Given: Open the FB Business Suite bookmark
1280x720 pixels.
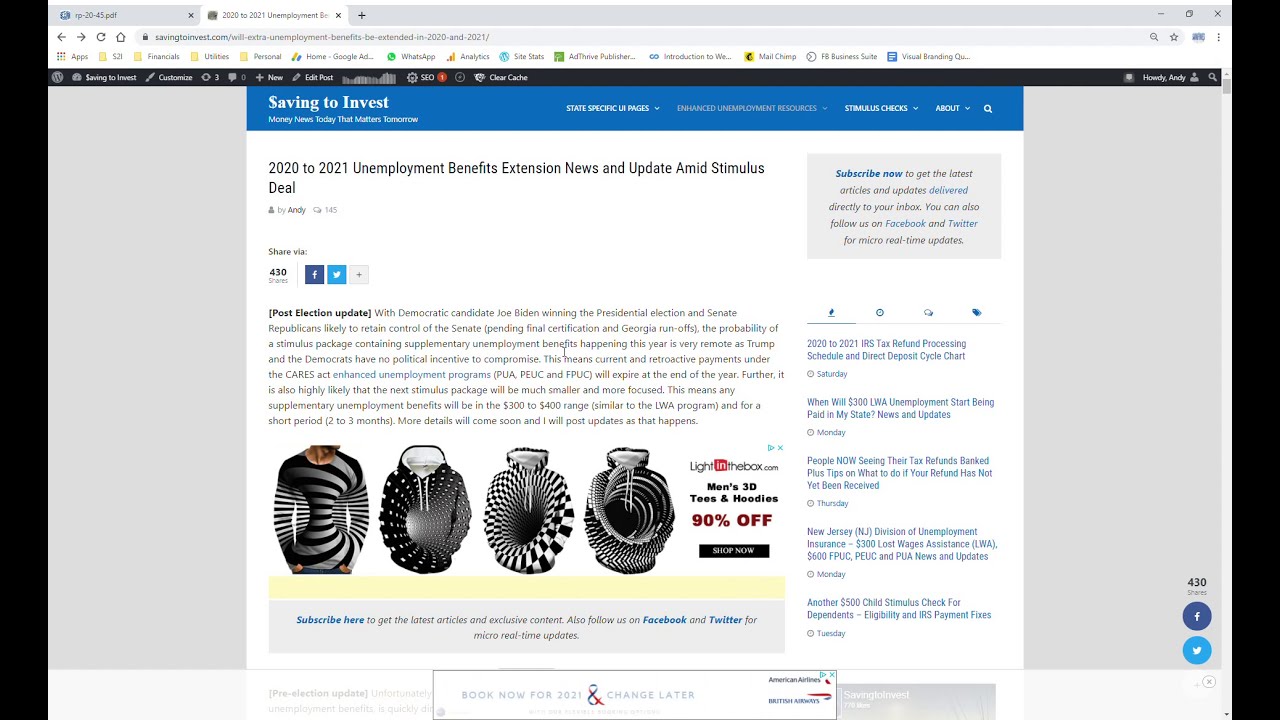Looking at the screenshot, I should coord(842,57).
